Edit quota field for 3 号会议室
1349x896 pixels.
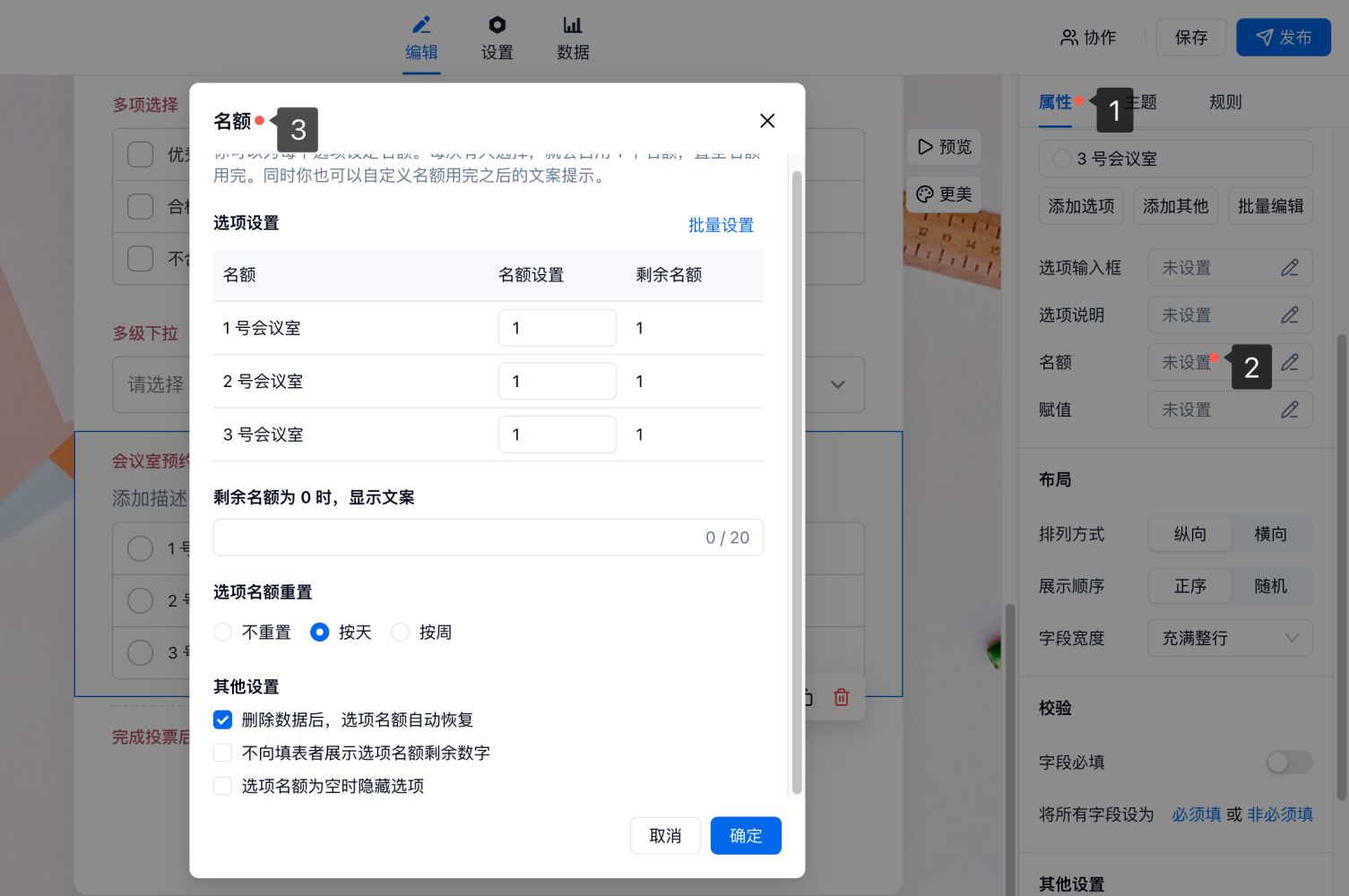click(x=558, y=435)
